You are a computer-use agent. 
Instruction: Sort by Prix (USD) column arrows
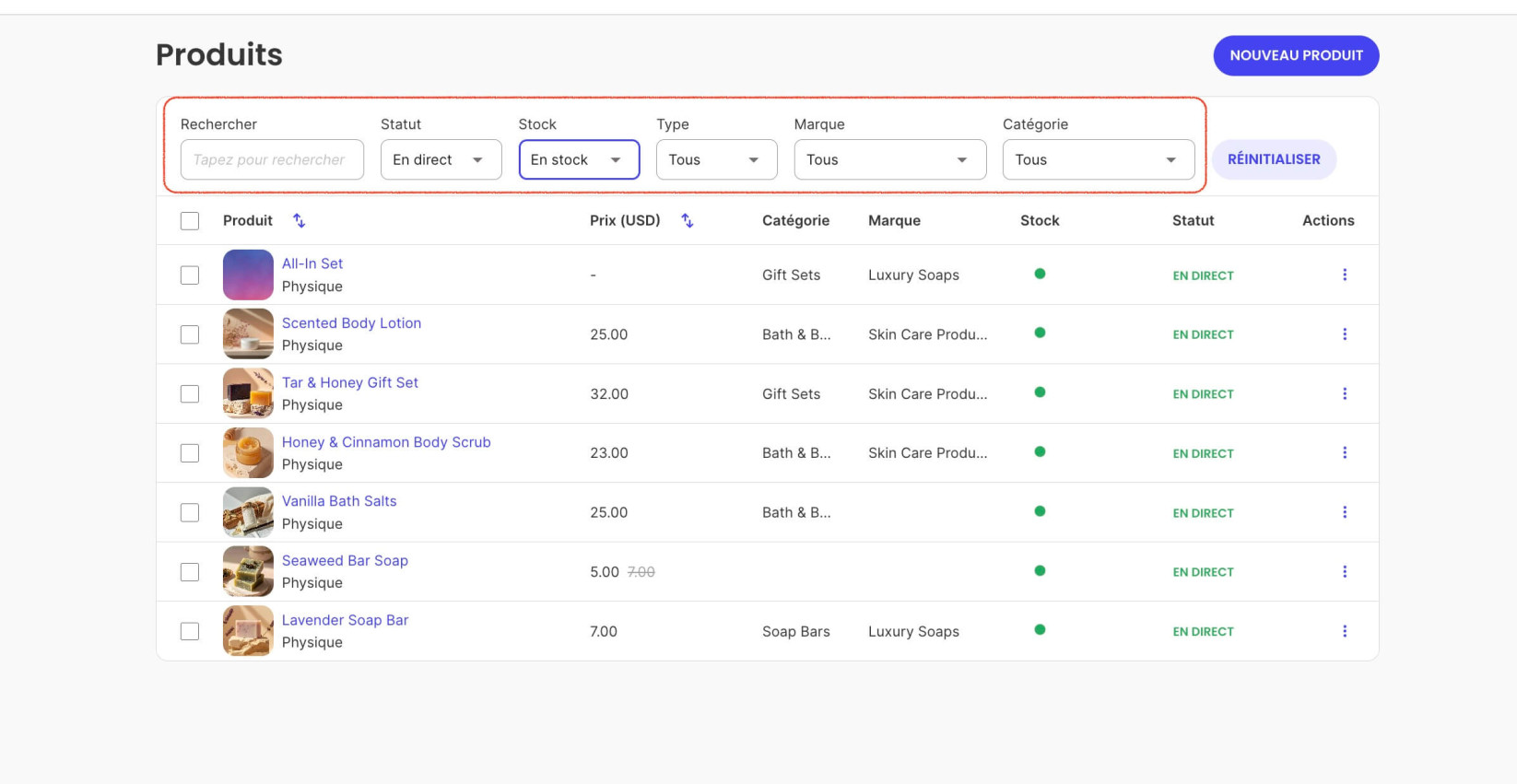687,220
